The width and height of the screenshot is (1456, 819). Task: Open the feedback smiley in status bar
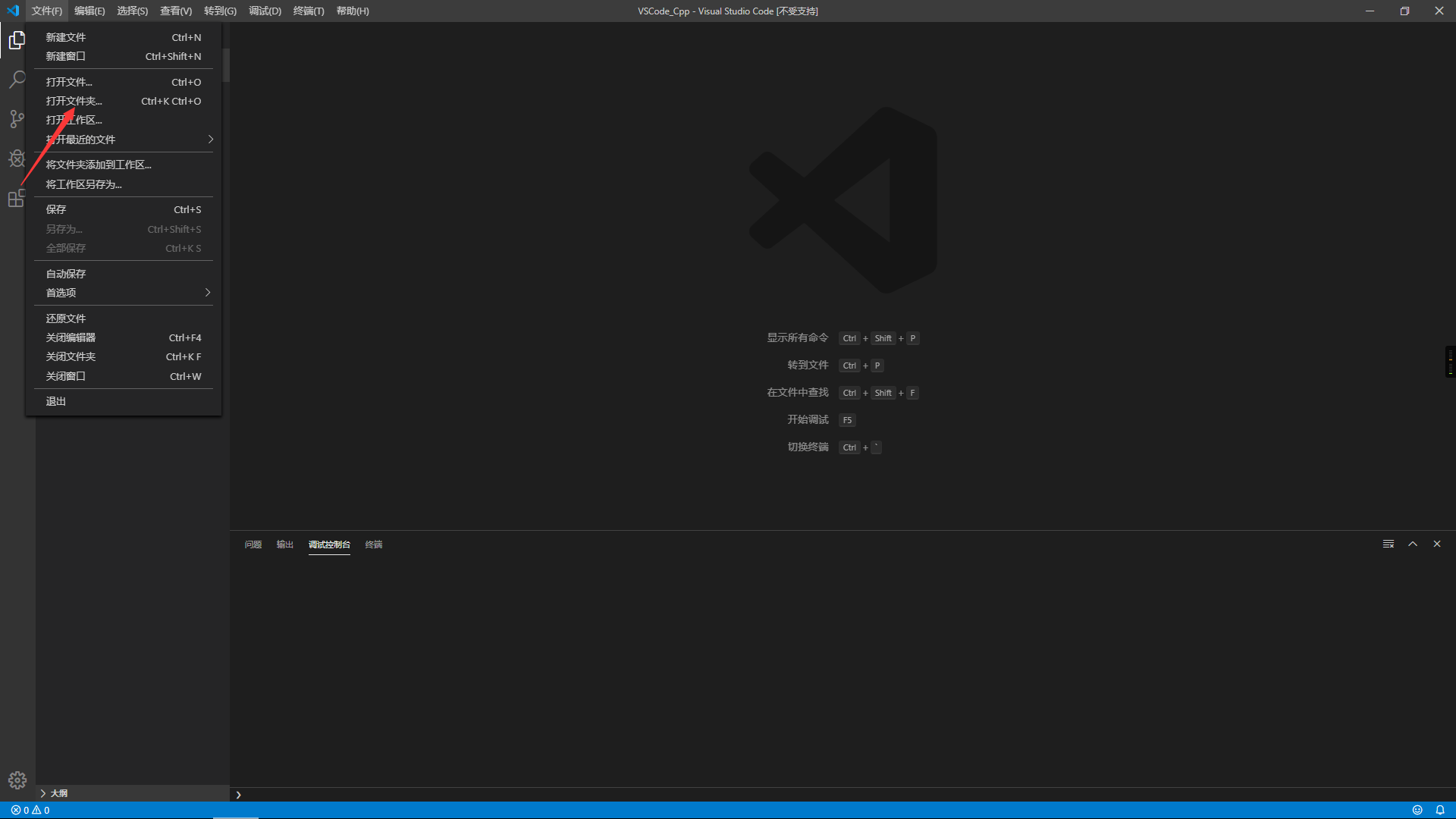1417,810
